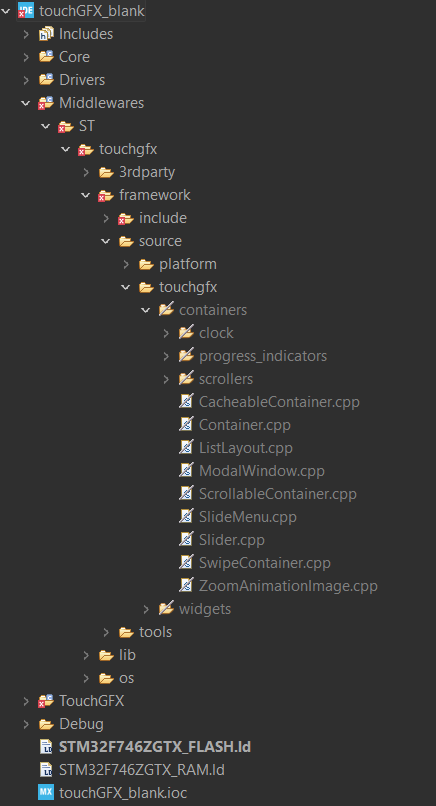Click the SlideMenu.cpp file icon
The width and height of the screenshot is (436, 806).
[186, 517]
